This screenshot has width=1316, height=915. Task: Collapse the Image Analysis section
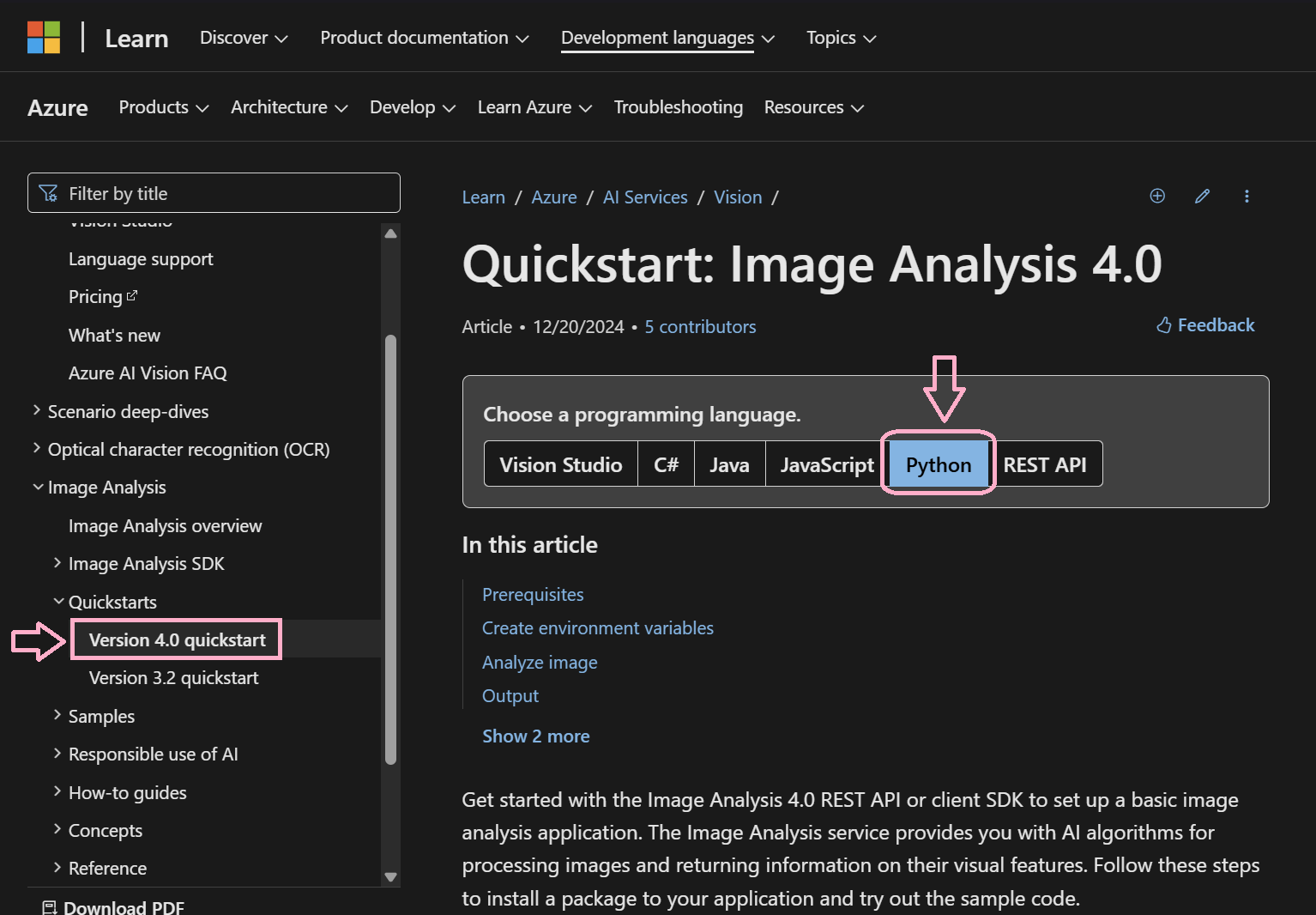coord(38,487)
